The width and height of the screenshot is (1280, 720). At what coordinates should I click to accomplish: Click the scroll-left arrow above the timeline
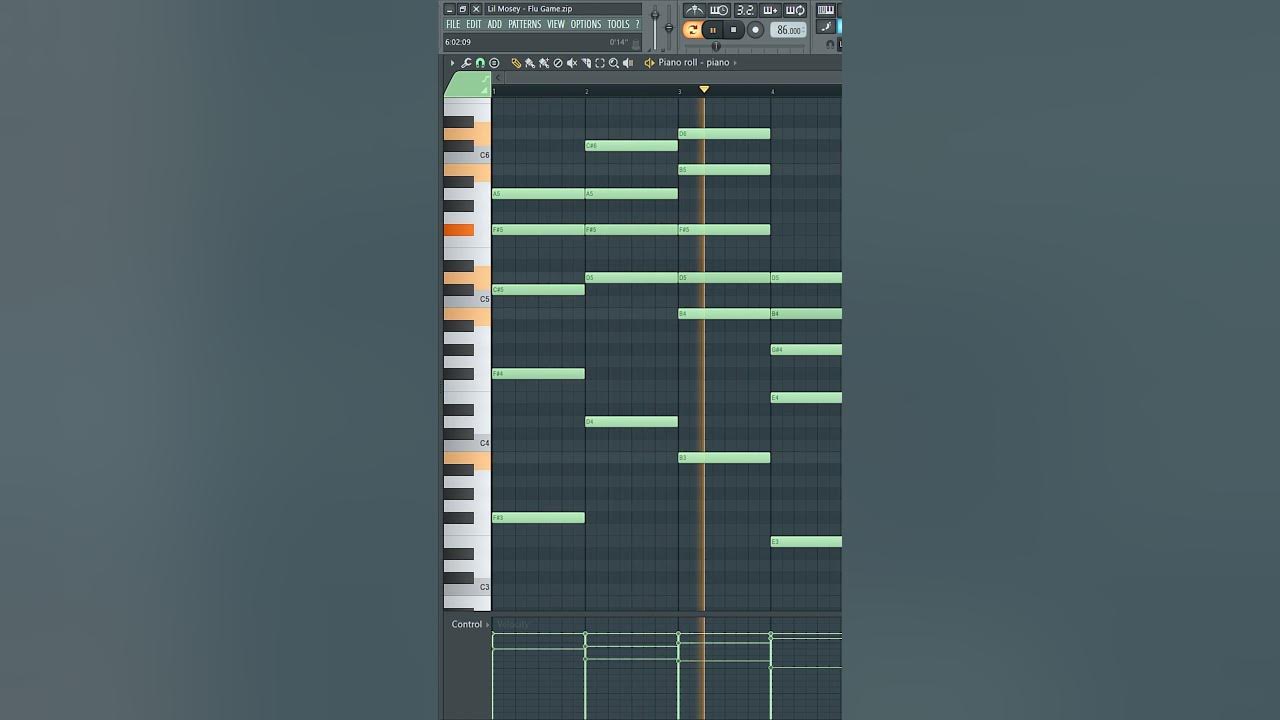point(498,78)
